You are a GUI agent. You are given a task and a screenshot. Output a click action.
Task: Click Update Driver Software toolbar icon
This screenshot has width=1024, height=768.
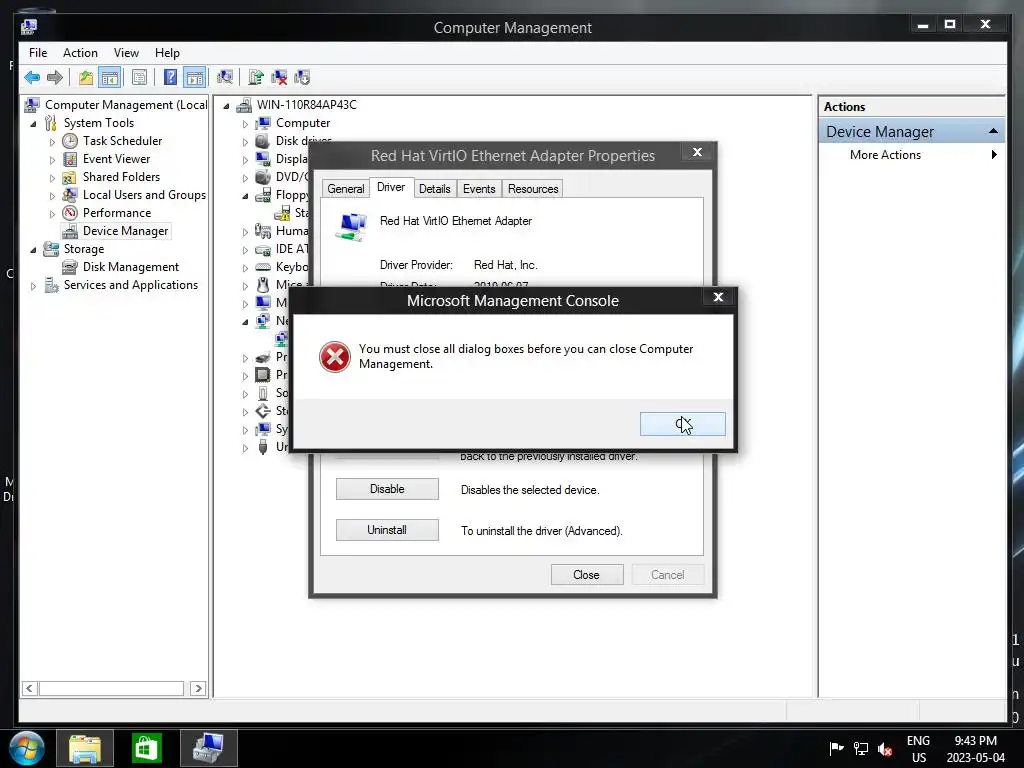click(x=256, y=78)
